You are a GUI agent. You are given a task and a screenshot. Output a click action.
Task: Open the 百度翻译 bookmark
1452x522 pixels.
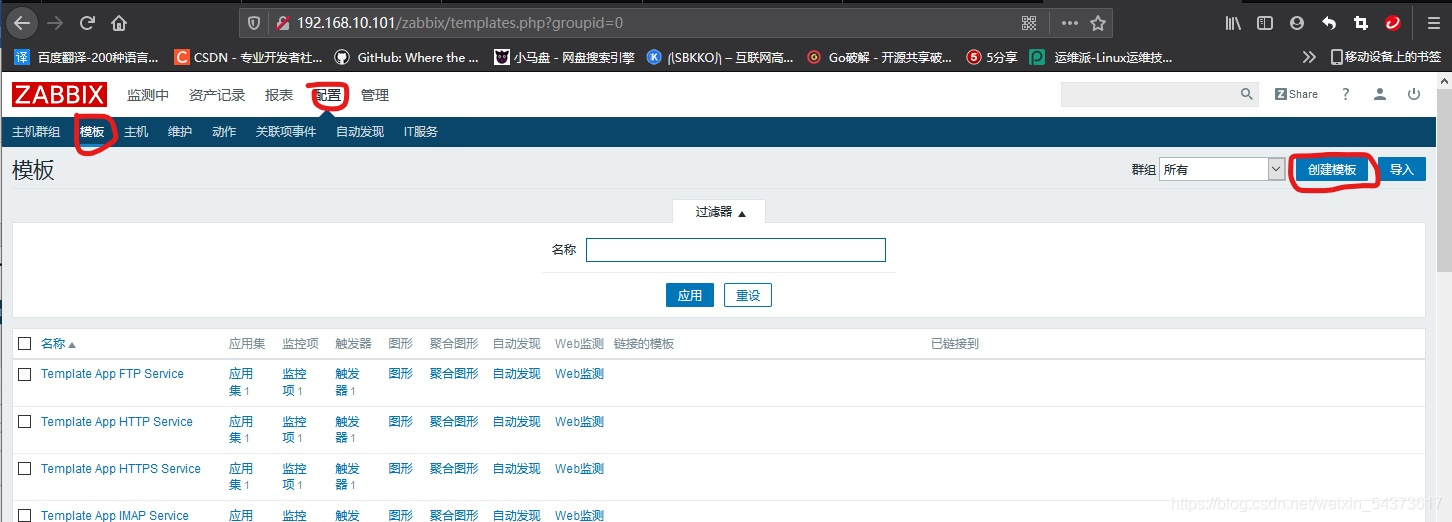[x=86, y=57]
